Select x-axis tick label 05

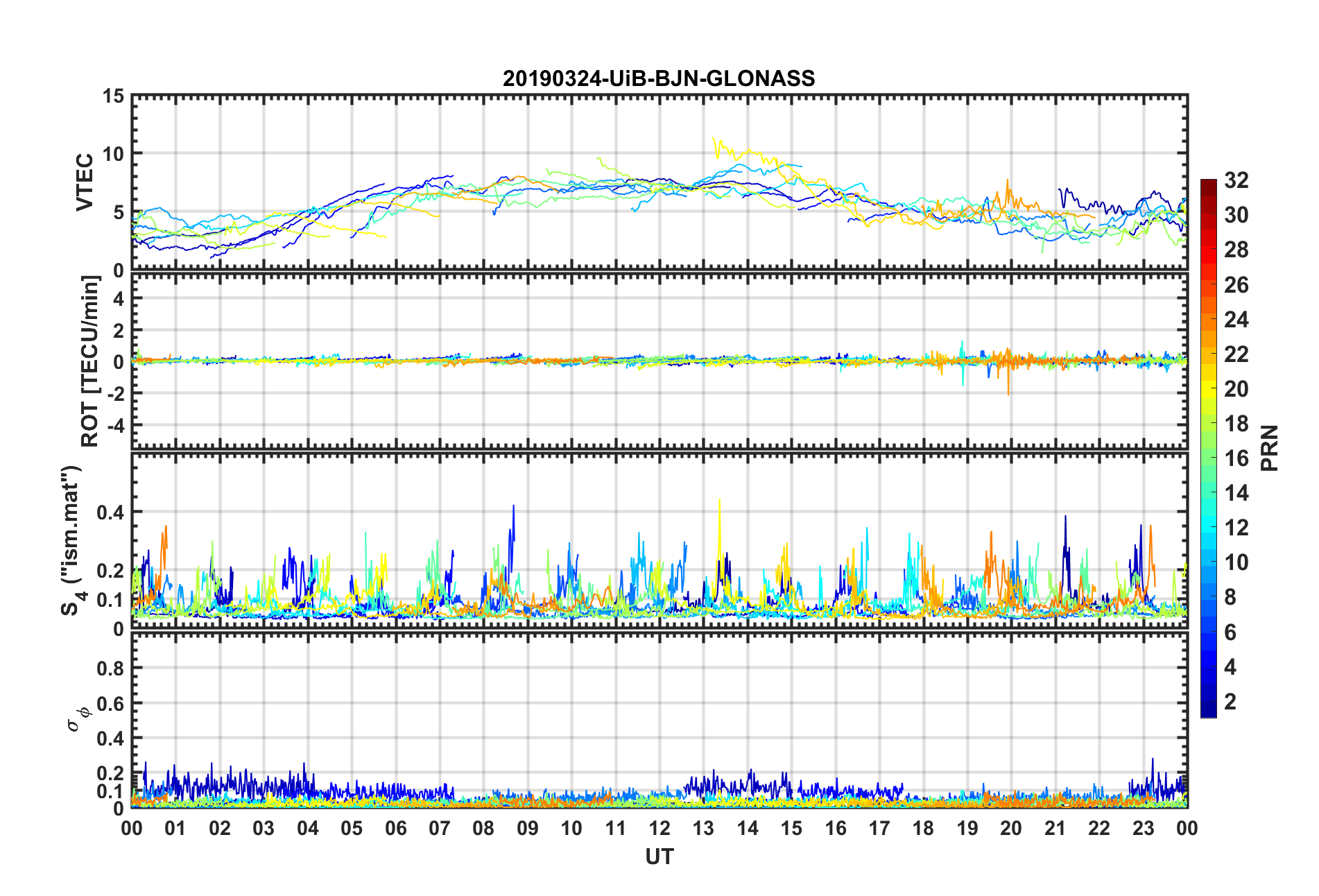pyautogui.click(x=352, y=828)
